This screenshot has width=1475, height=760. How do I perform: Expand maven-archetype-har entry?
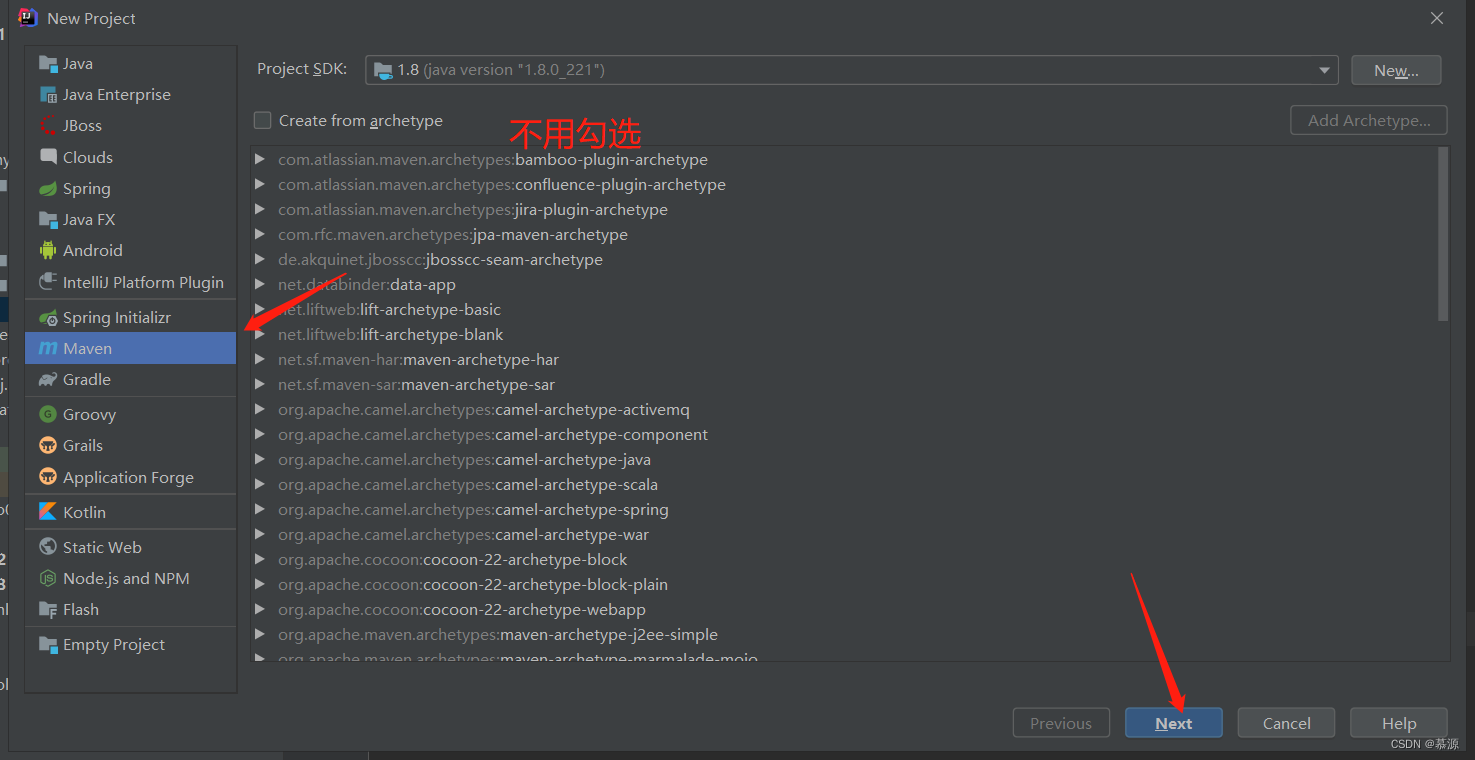coord(260,360)
